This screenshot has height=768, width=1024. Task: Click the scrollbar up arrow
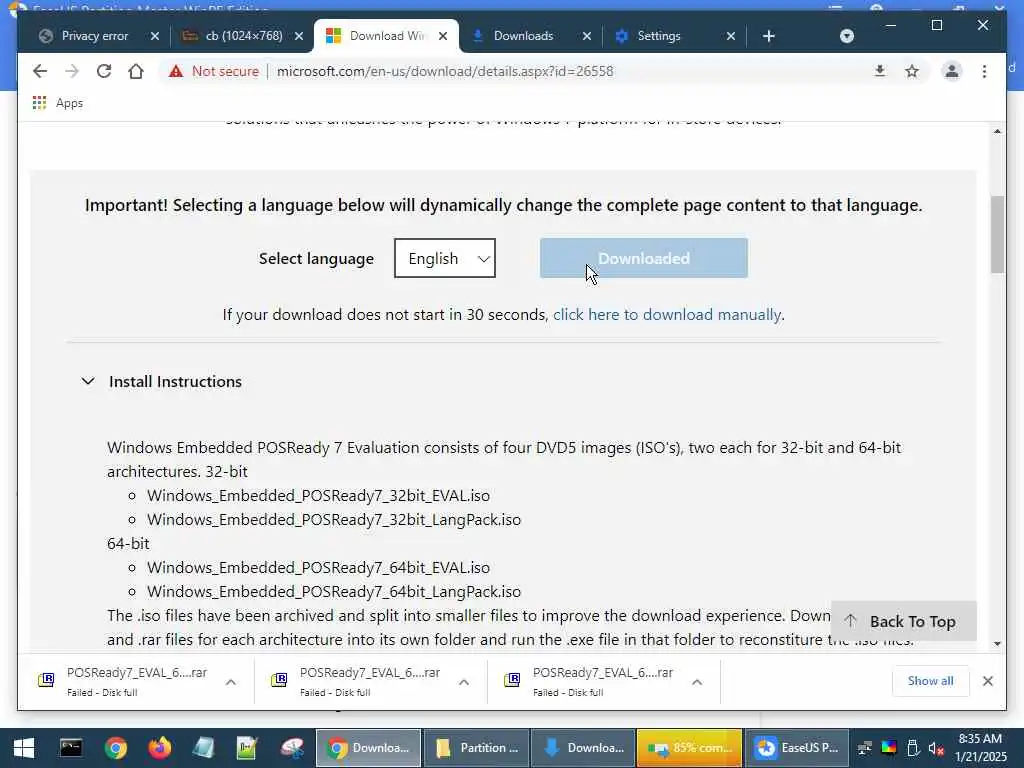(x=997, y=131)
